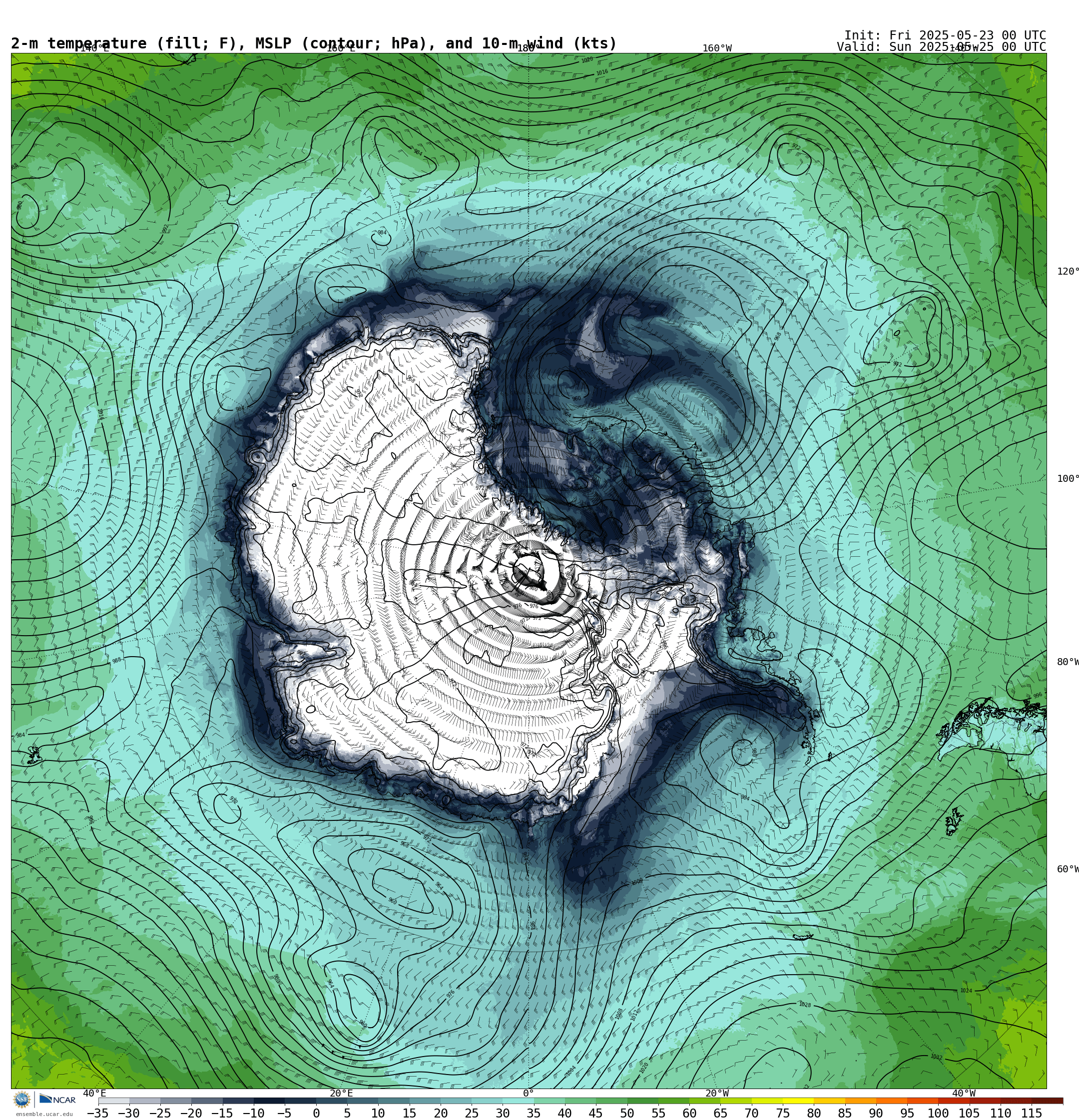Screen dimensions: 1079x1120
Task: Click the 0 colorbar tick label
Action: pyautogui.click(x=316, y=1113)
